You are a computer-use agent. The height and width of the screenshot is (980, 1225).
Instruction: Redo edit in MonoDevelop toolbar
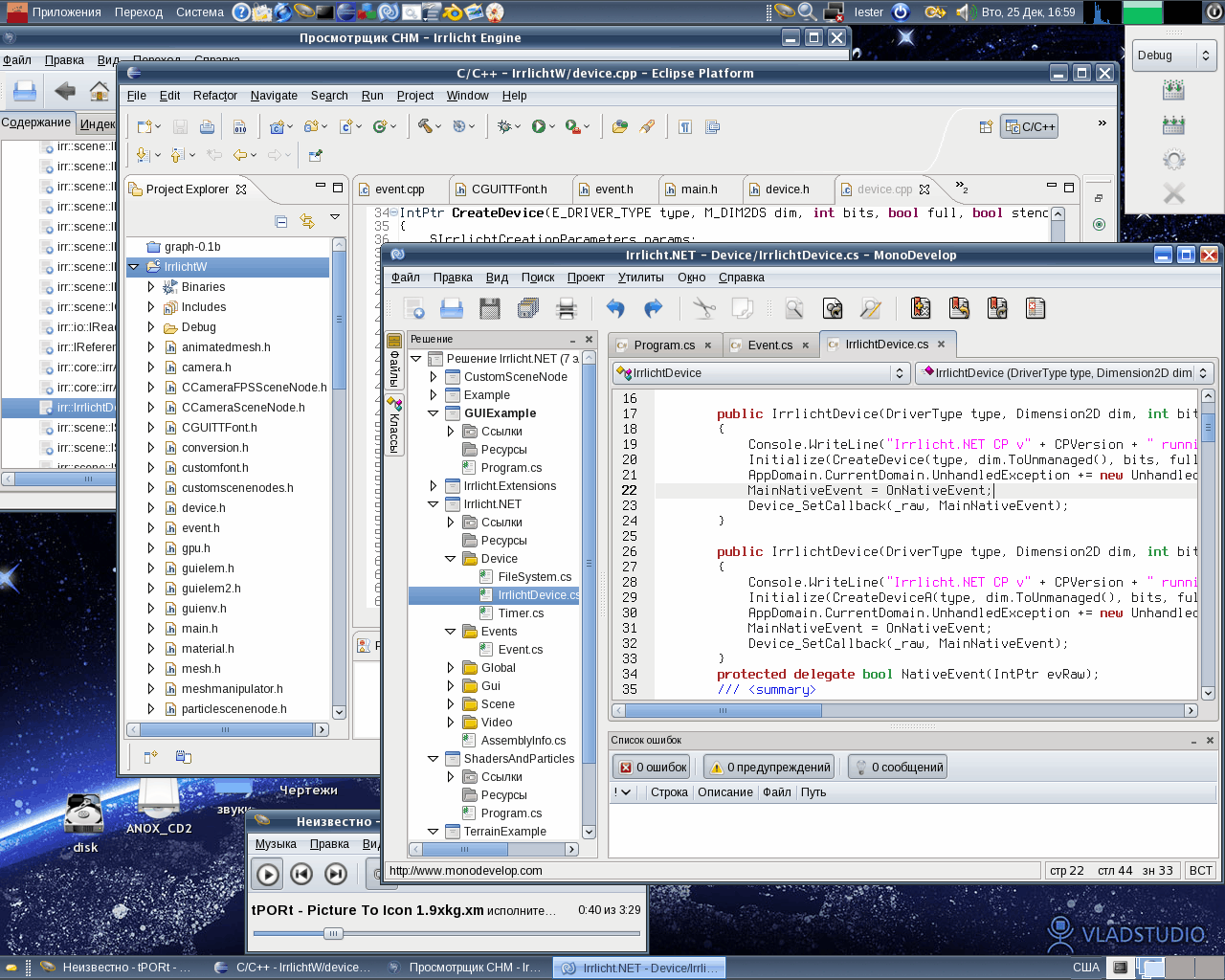pyautogui.click(x=653, y=308)
